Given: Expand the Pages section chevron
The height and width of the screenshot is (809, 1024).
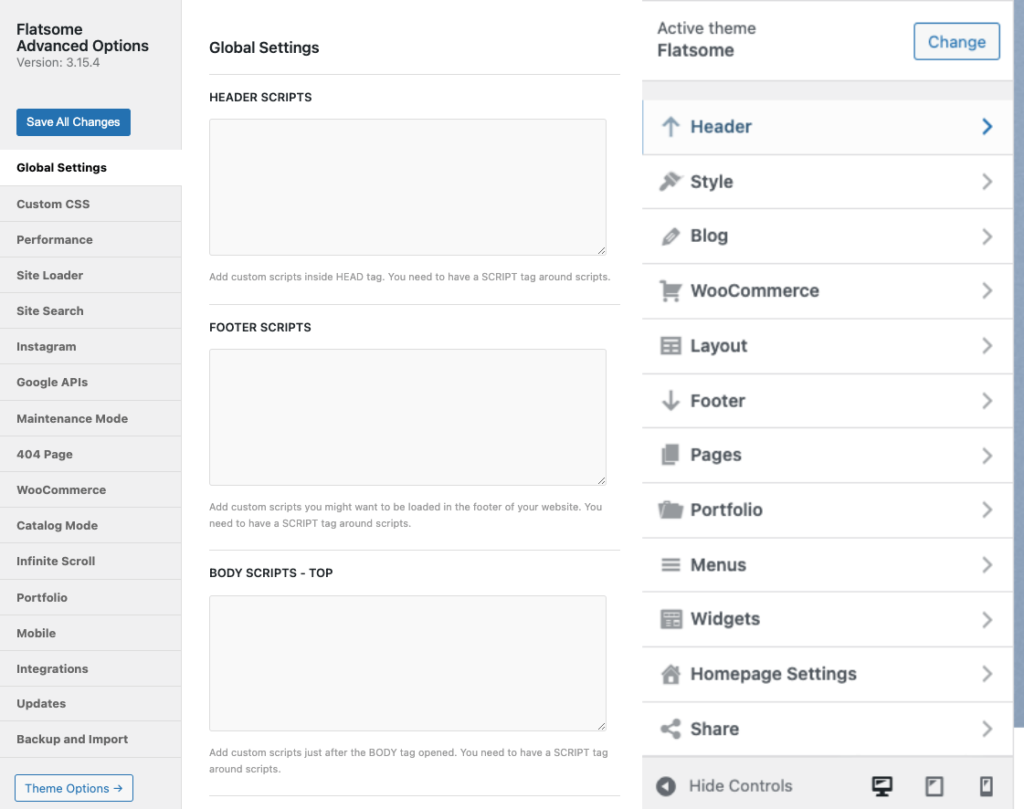Looking at the screenshot, I should coord(987,455).
